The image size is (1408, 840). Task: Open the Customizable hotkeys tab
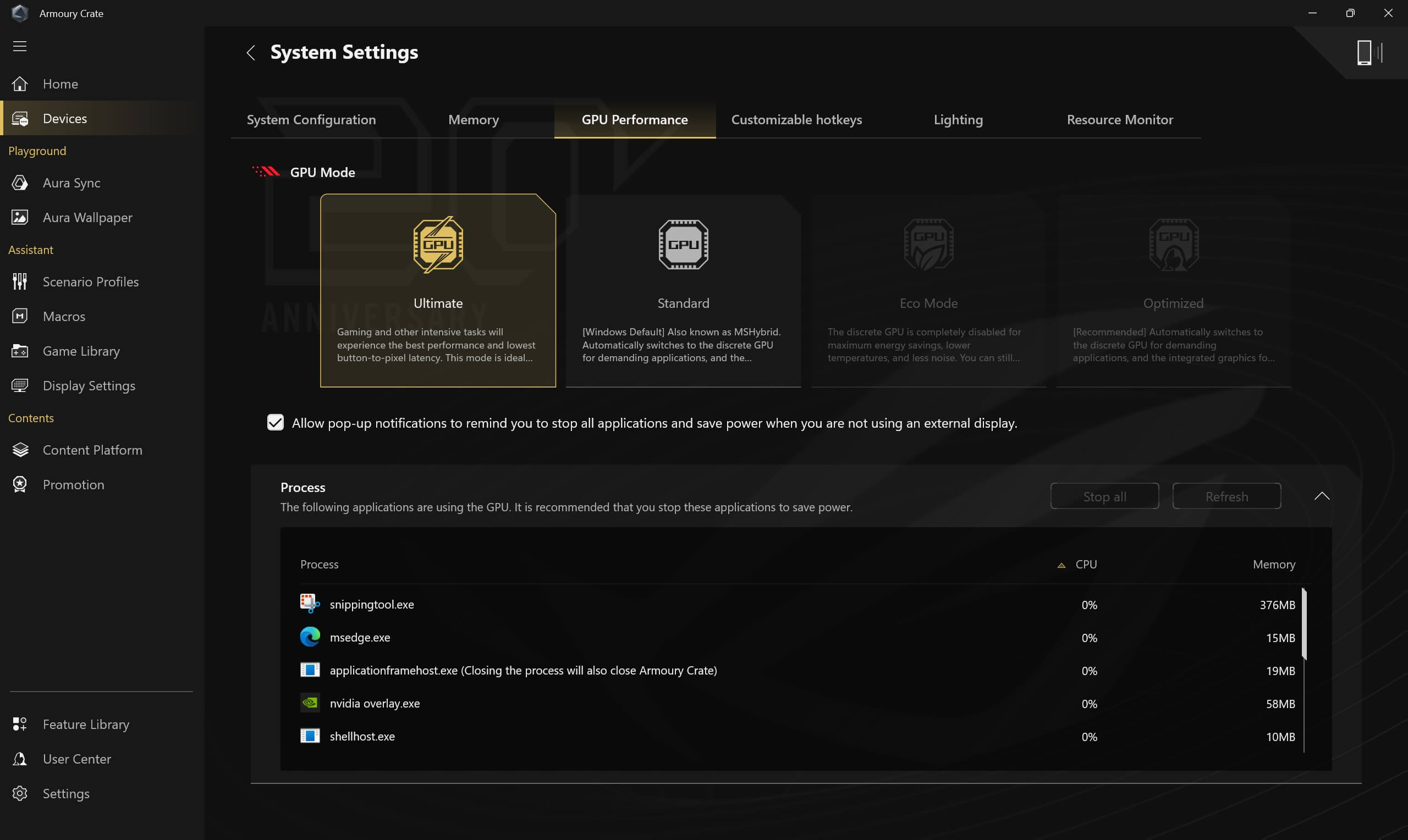coord(796,119)
